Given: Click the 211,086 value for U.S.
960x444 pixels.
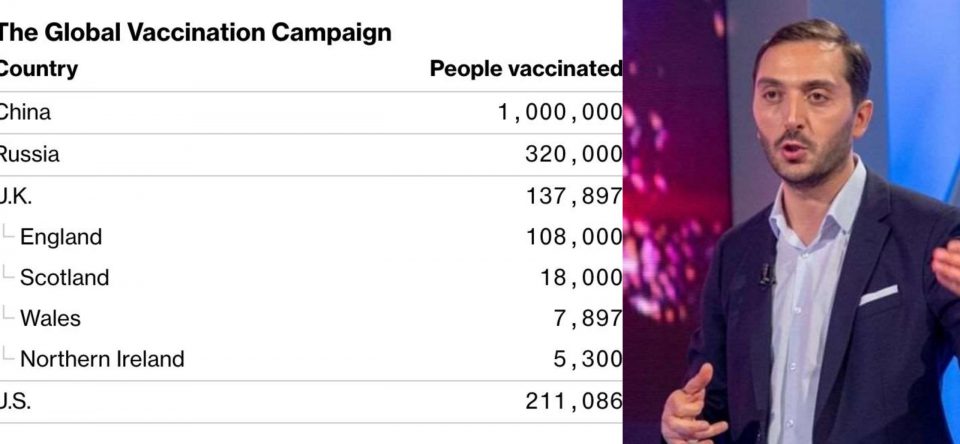Looking at the screenshot, I should pos(574,401).
